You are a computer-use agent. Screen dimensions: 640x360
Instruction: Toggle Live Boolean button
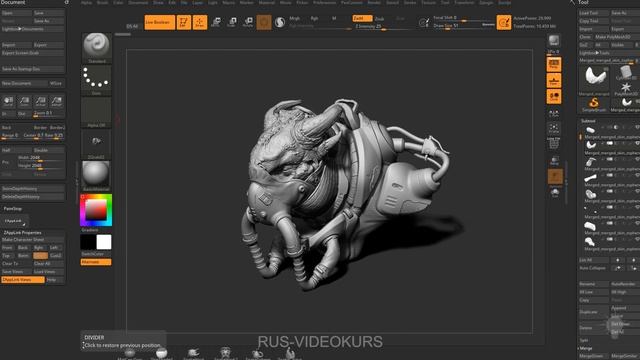(160, 22)
